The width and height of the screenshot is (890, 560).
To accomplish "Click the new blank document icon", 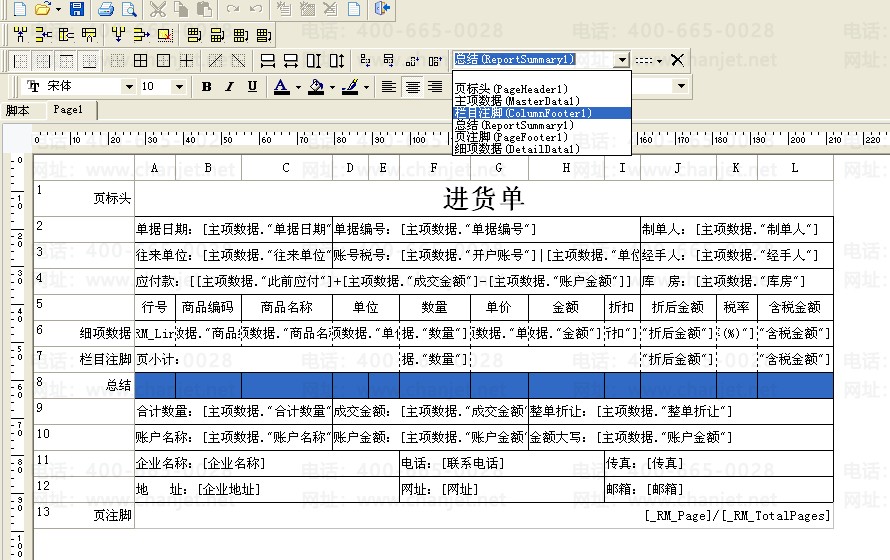I will point(14,10).
